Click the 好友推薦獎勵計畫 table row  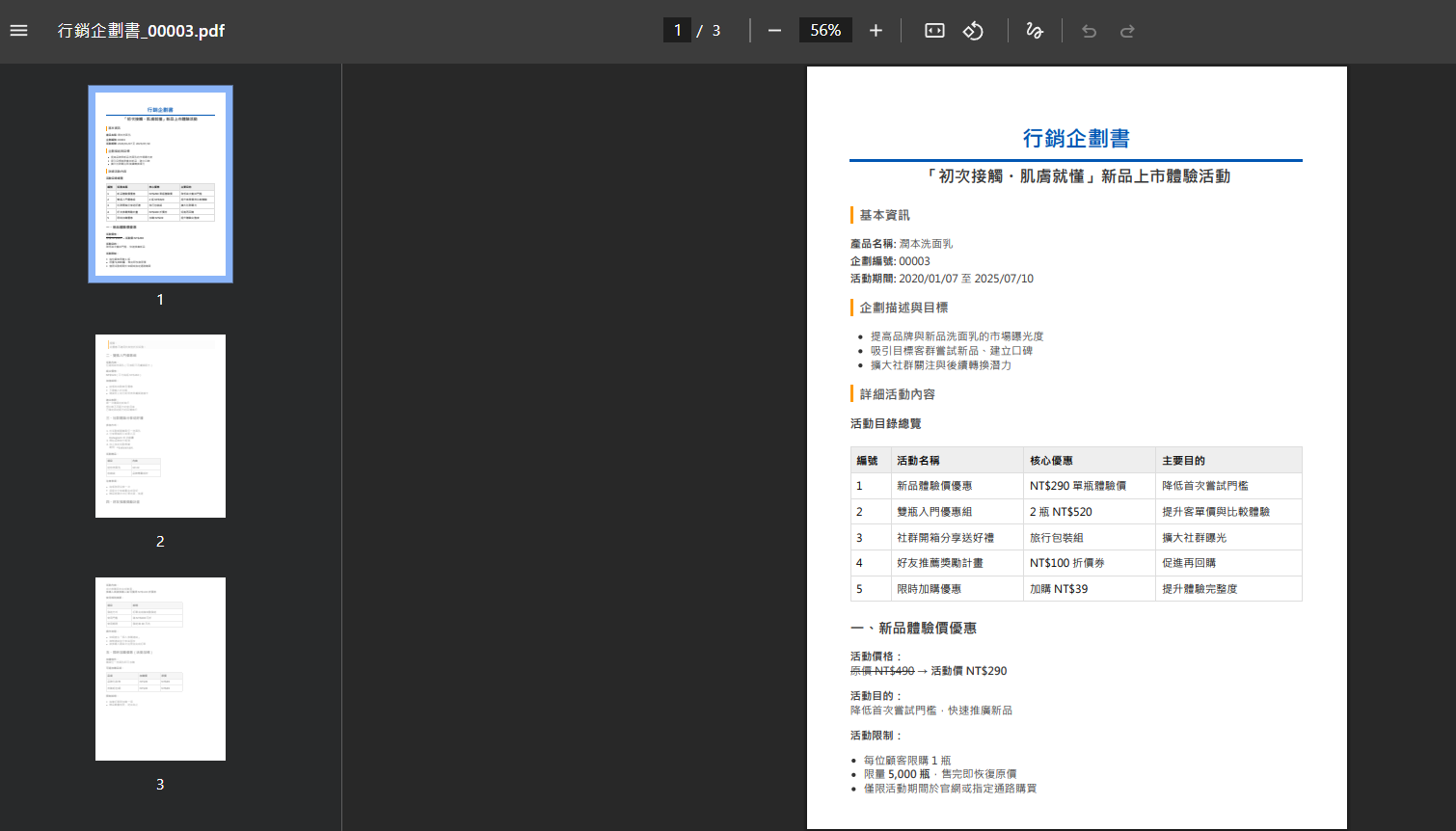pos(940,563)
